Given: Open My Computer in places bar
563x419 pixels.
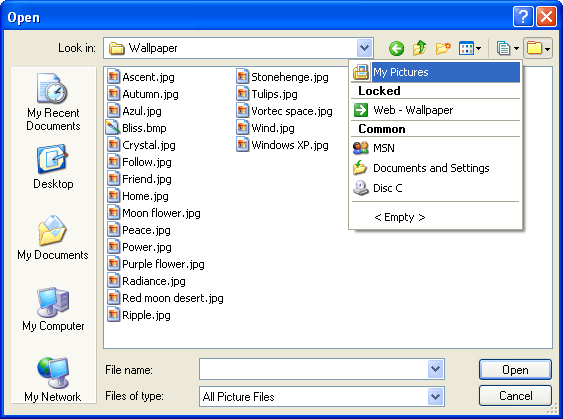Looking at the screenshot, I should pos(53,309).
